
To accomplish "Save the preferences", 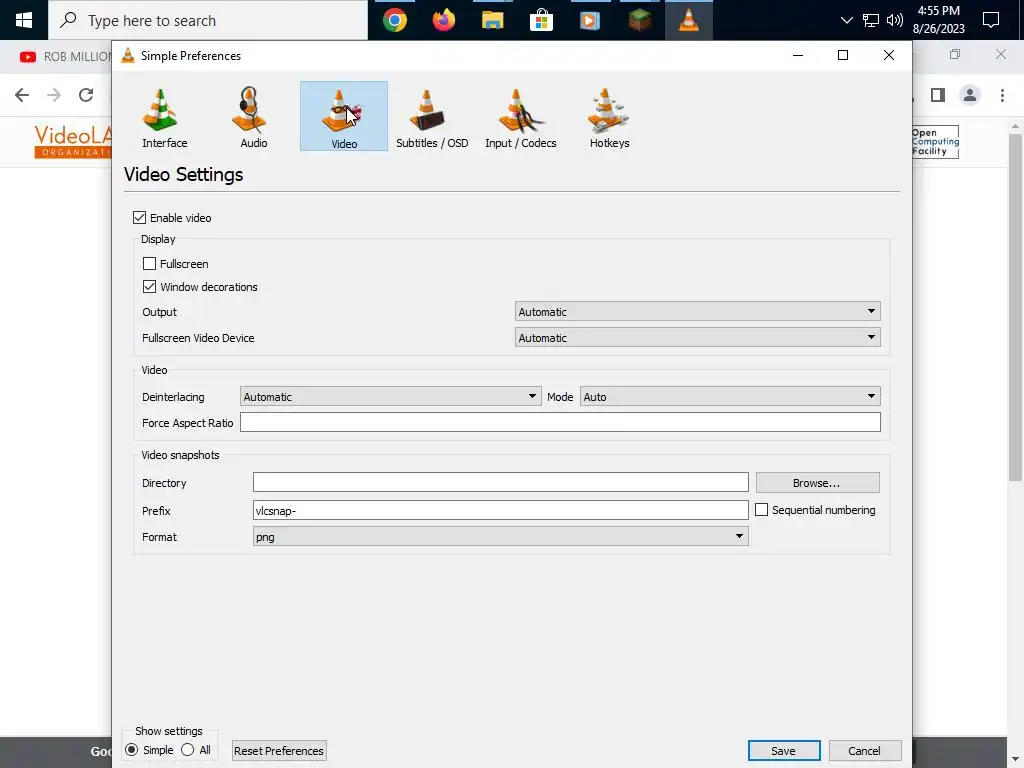I will tap(784, 751).
